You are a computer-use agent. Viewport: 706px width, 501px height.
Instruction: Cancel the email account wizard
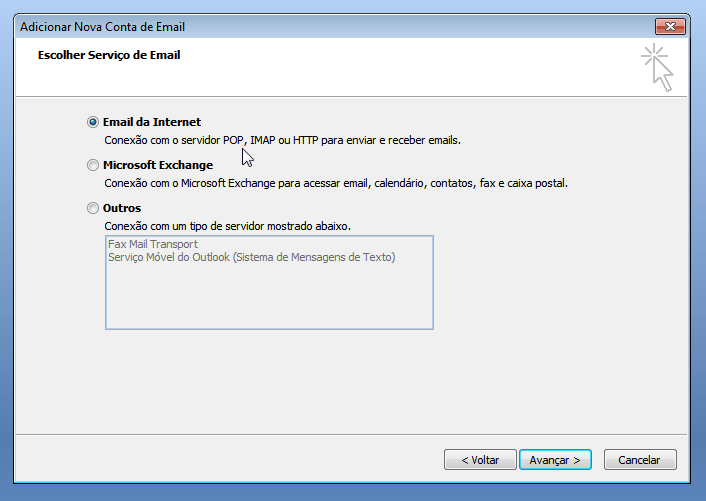click(x=639, y=460)
